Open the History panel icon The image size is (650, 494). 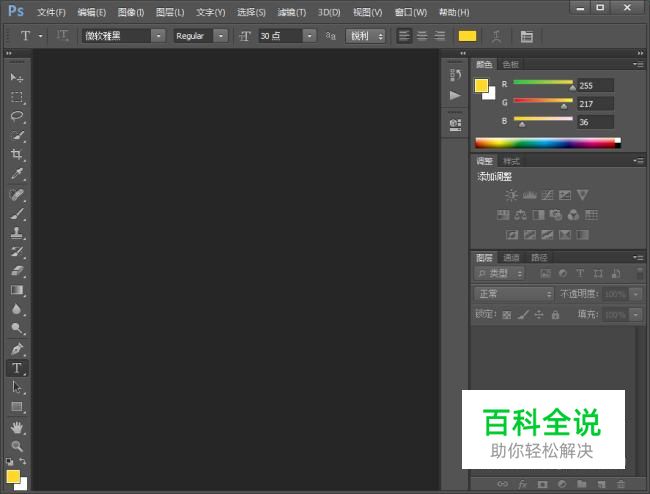point(455,74)
